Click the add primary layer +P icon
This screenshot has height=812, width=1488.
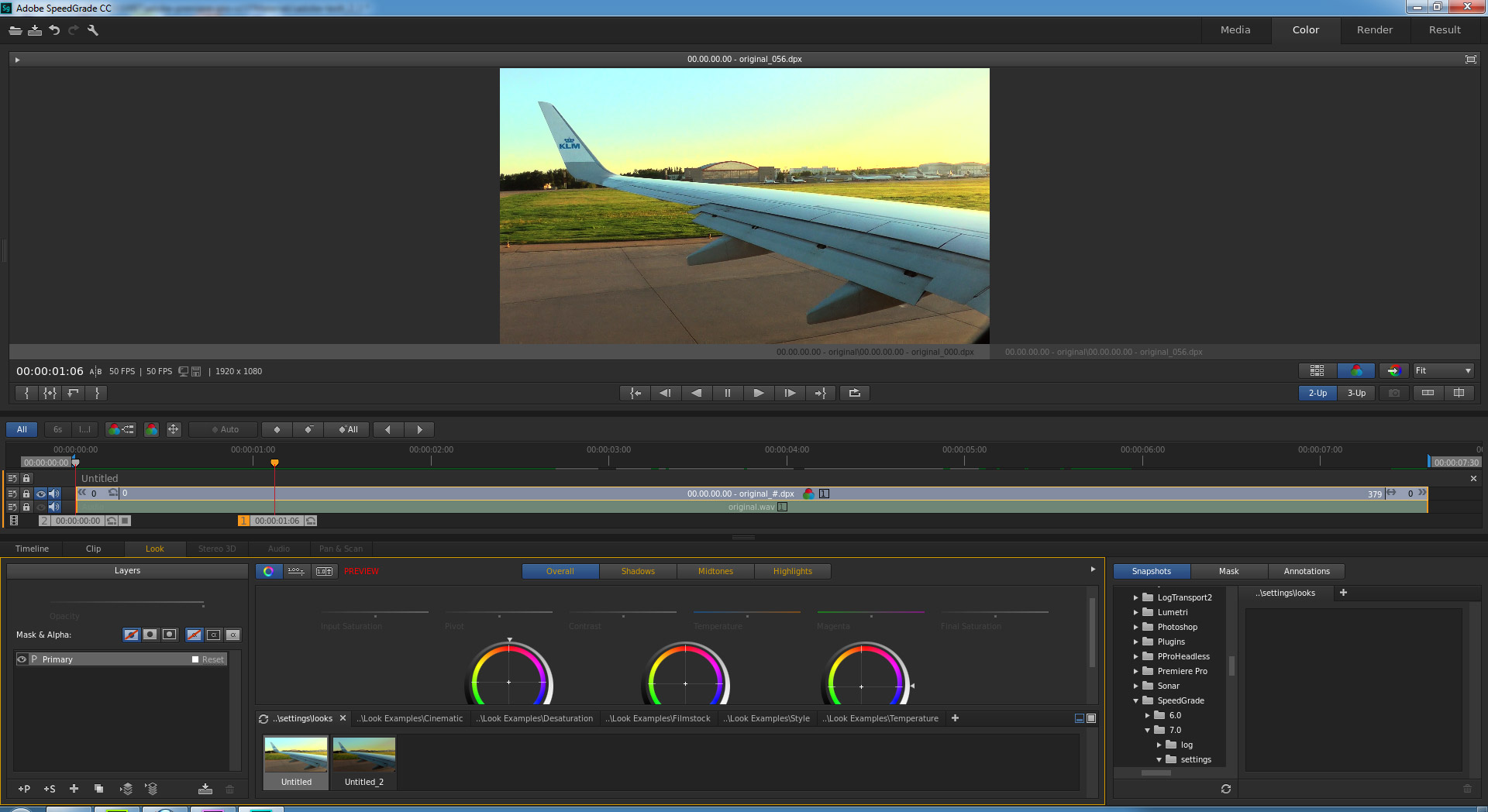pyautogui.click(x=24, y=789)
